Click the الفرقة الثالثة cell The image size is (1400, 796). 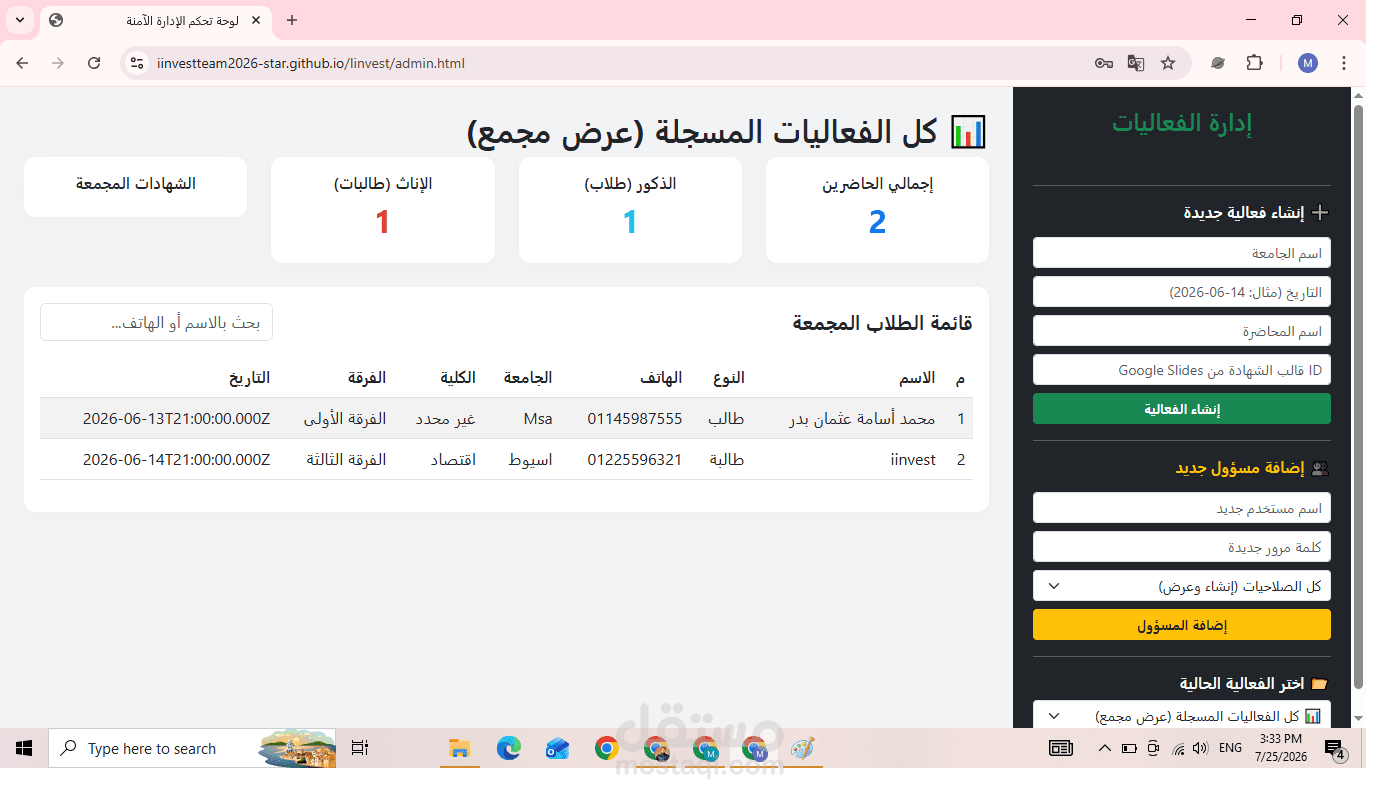click(344, 460)
